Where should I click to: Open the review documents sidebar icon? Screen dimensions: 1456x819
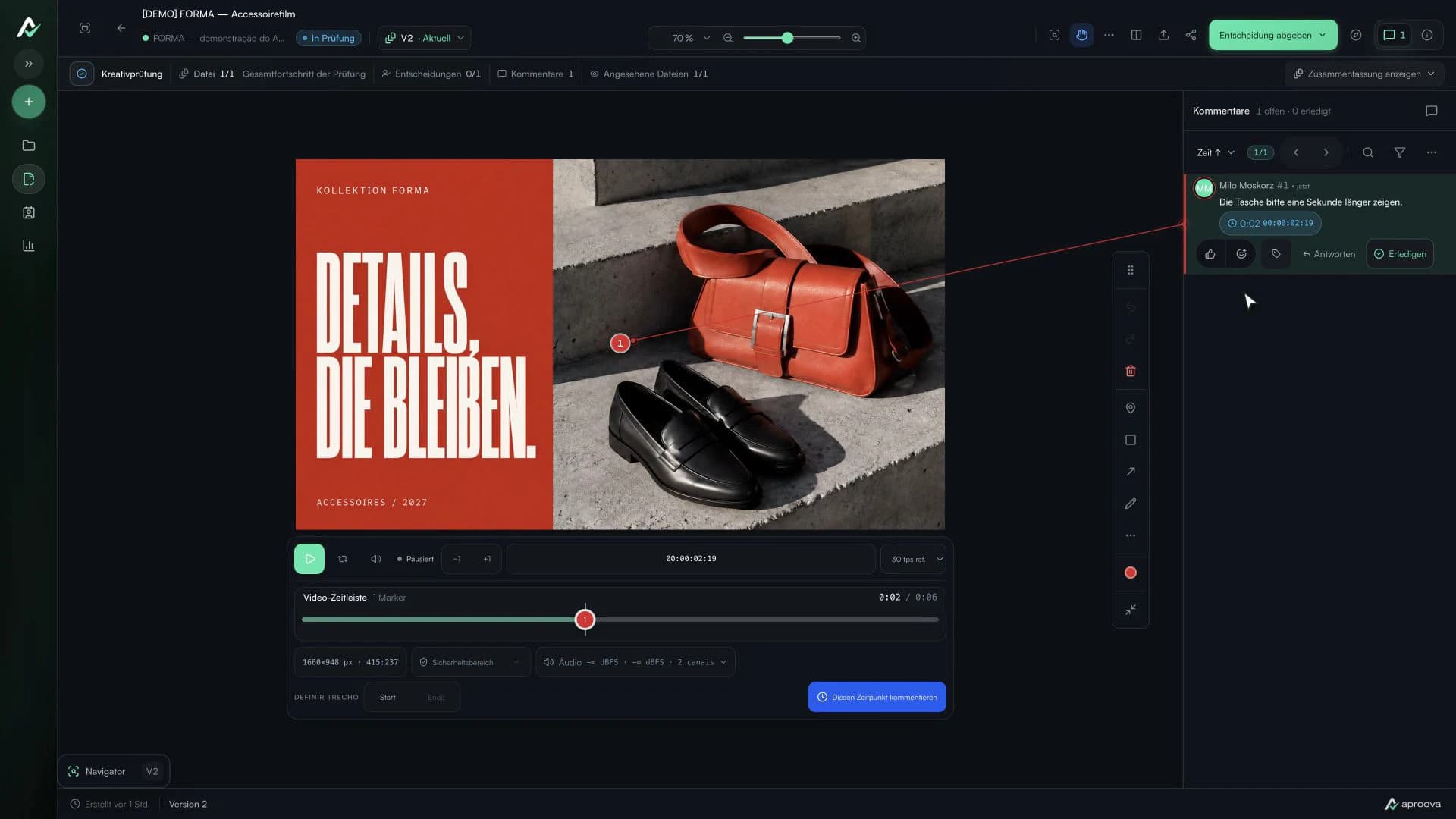[29, 179]
